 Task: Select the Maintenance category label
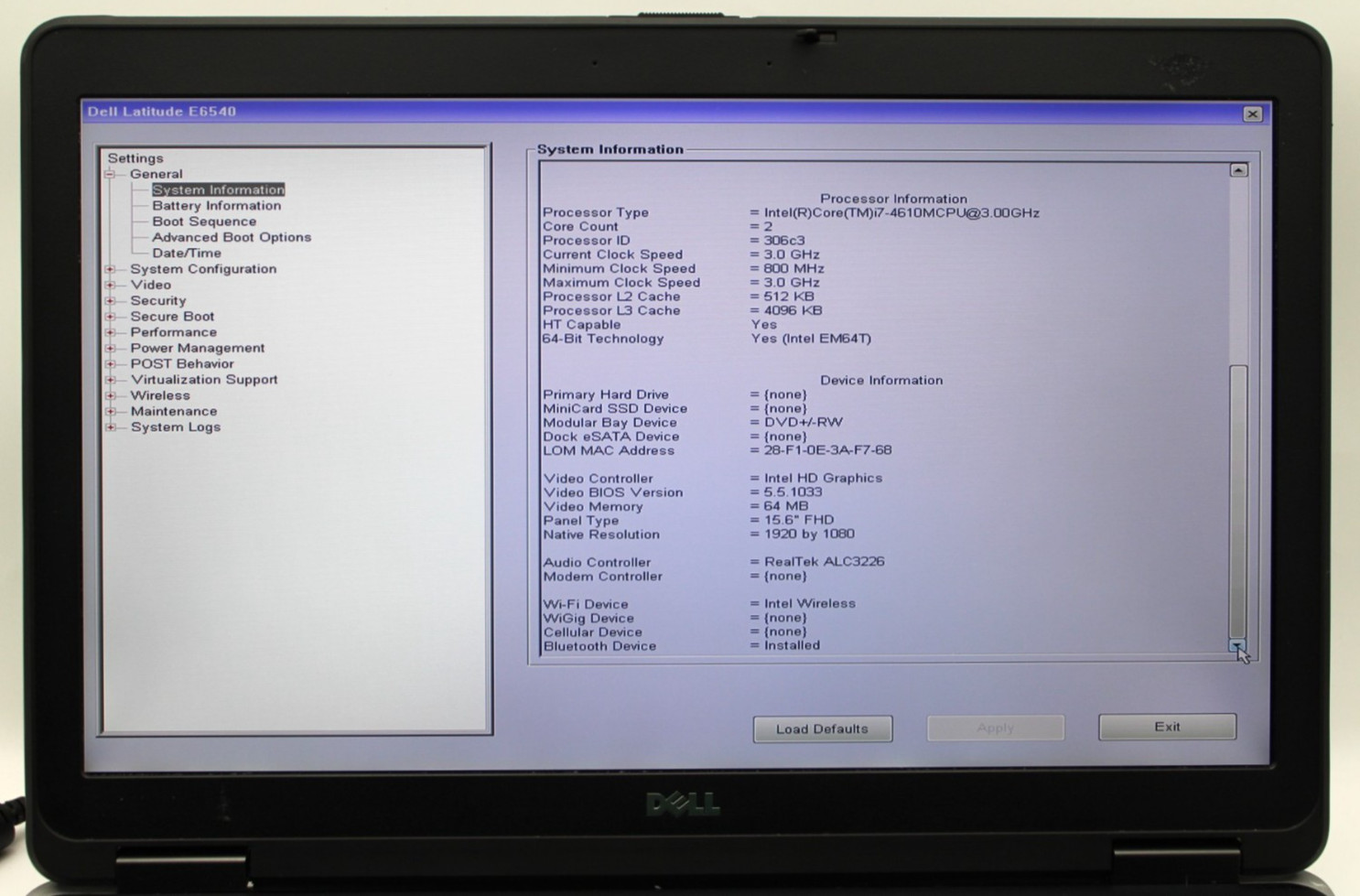tap(174, 411)
